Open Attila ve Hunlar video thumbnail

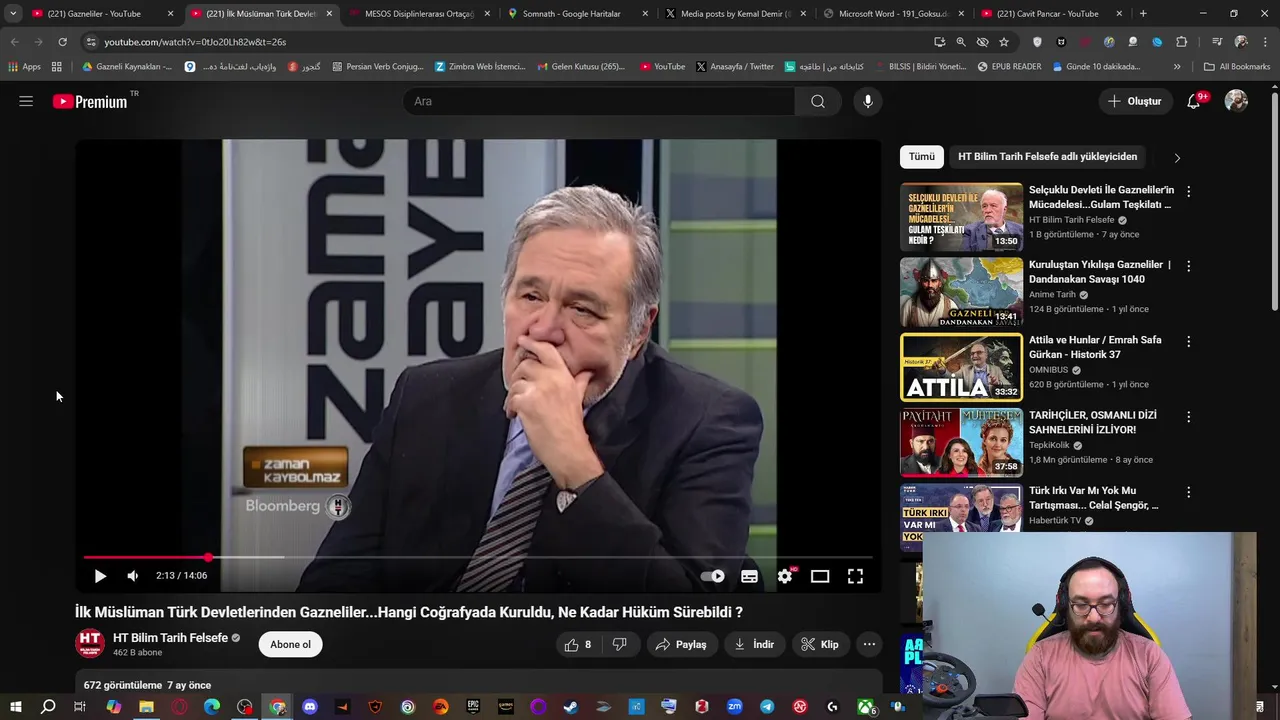pos(961,367)
